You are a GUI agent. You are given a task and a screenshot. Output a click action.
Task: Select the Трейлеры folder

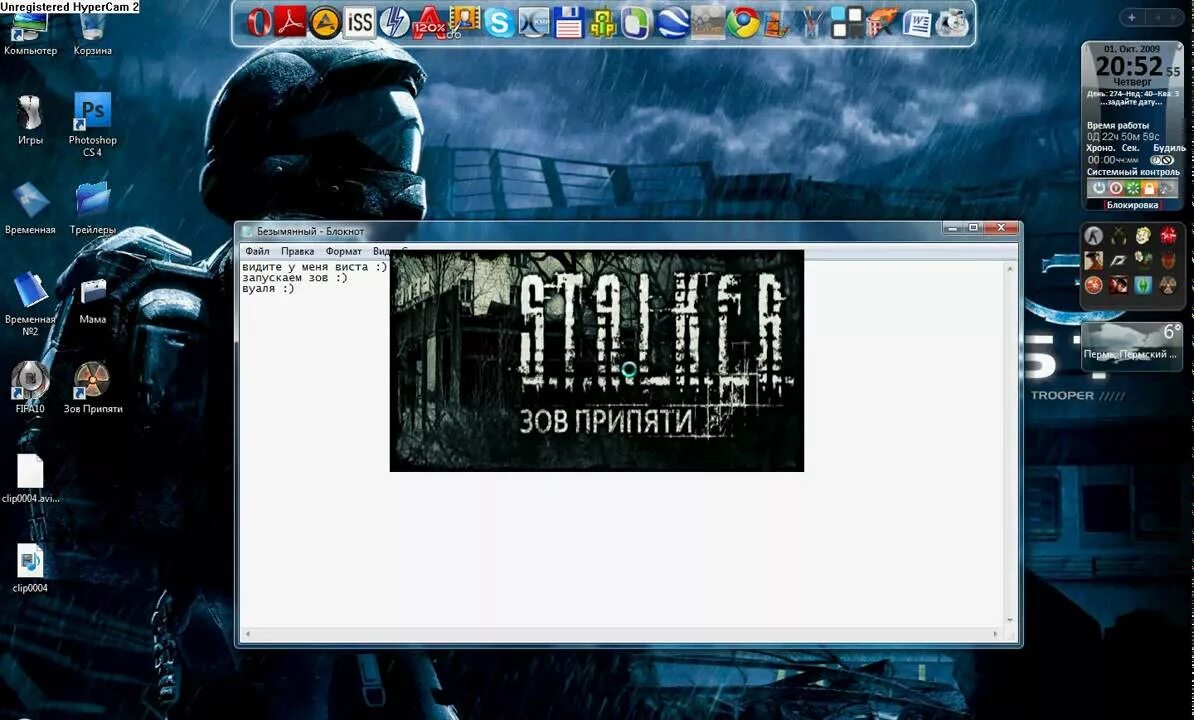click(93, 209)
